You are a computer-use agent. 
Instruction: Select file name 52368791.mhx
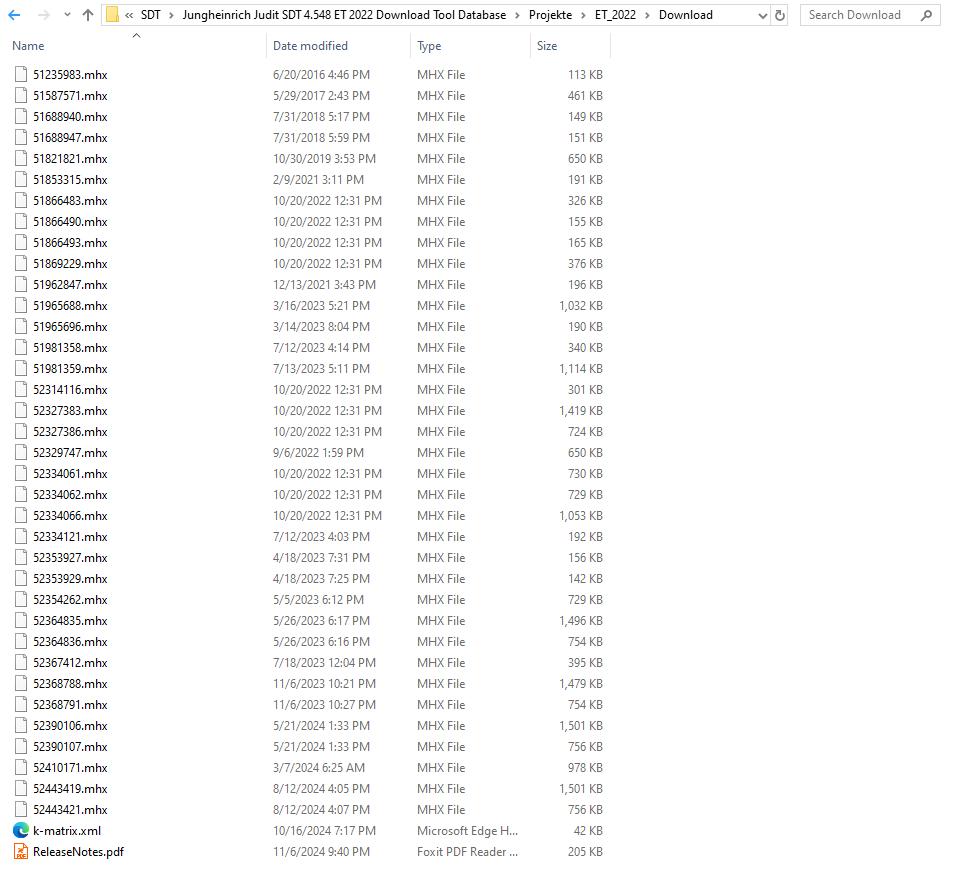pos(70,705)
